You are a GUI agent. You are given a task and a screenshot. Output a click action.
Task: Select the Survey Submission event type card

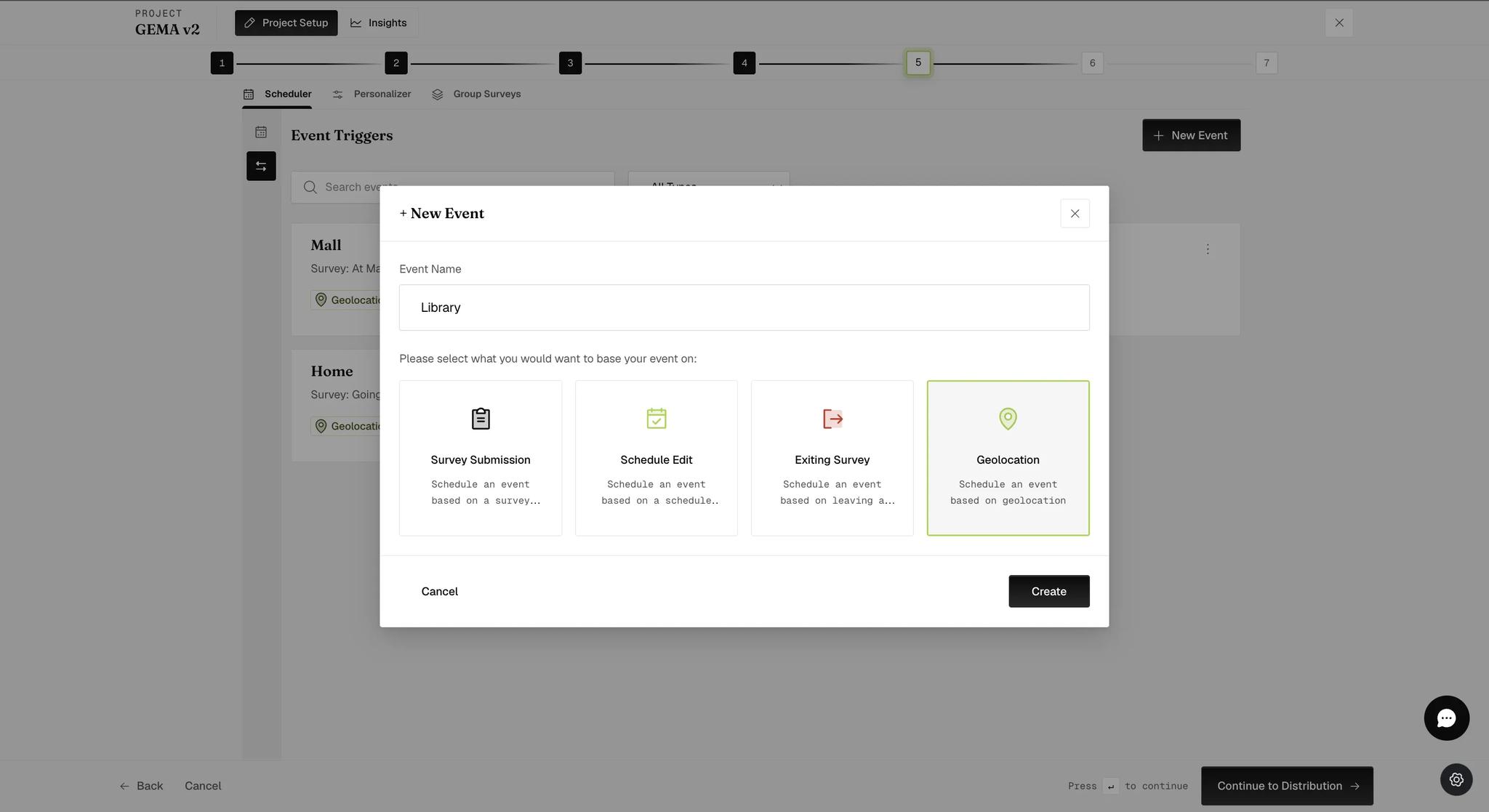click(x=480, y=458)
